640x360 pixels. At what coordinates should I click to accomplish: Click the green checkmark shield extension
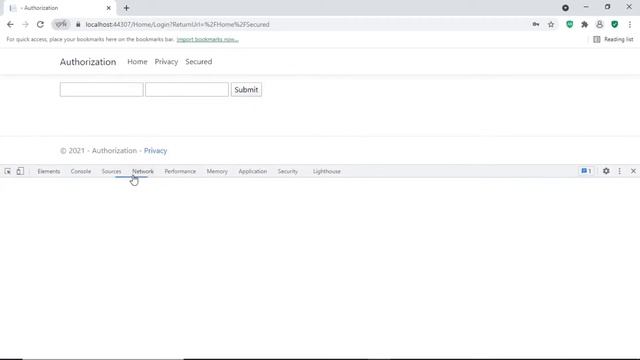[x=614, y=24]
